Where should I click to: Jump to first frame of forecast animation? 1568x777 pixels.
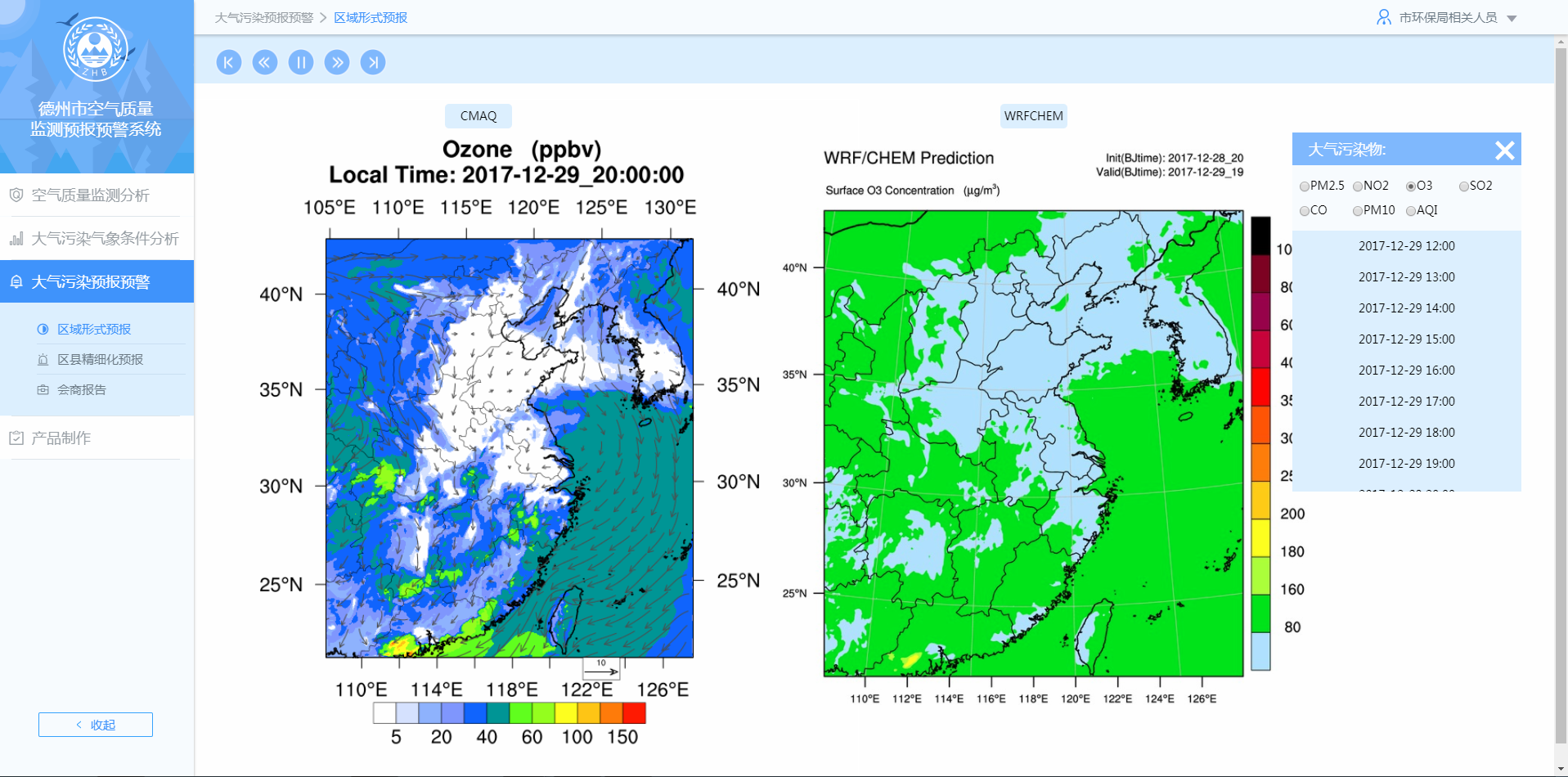pyautogui.click(x=229, y=62)
